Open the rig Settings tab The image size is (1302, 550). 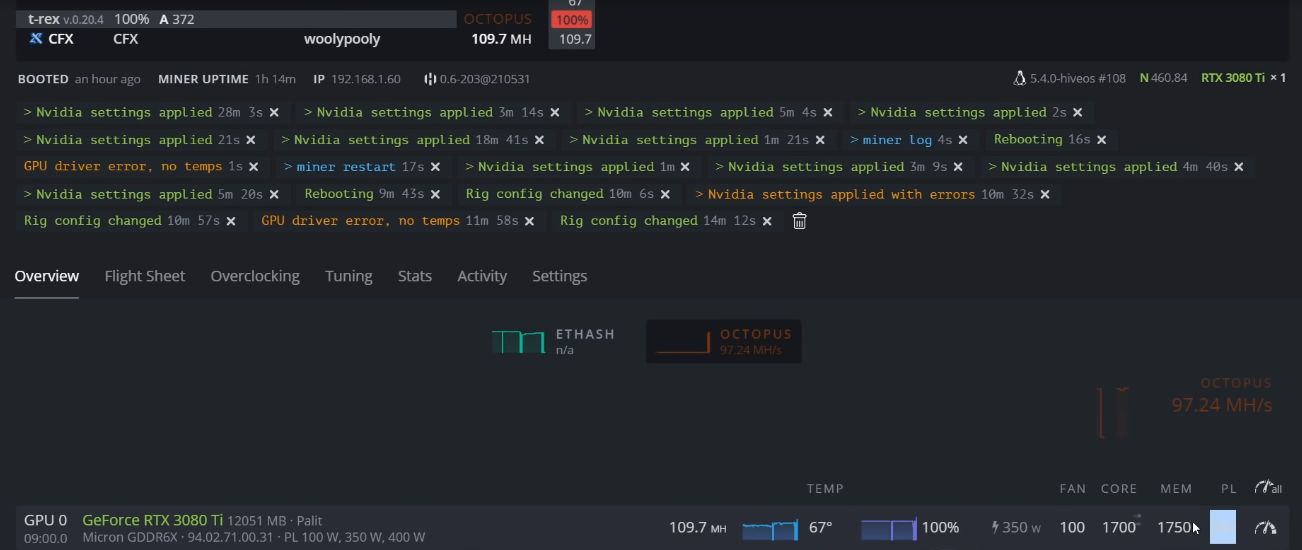[x=560, y=276]
